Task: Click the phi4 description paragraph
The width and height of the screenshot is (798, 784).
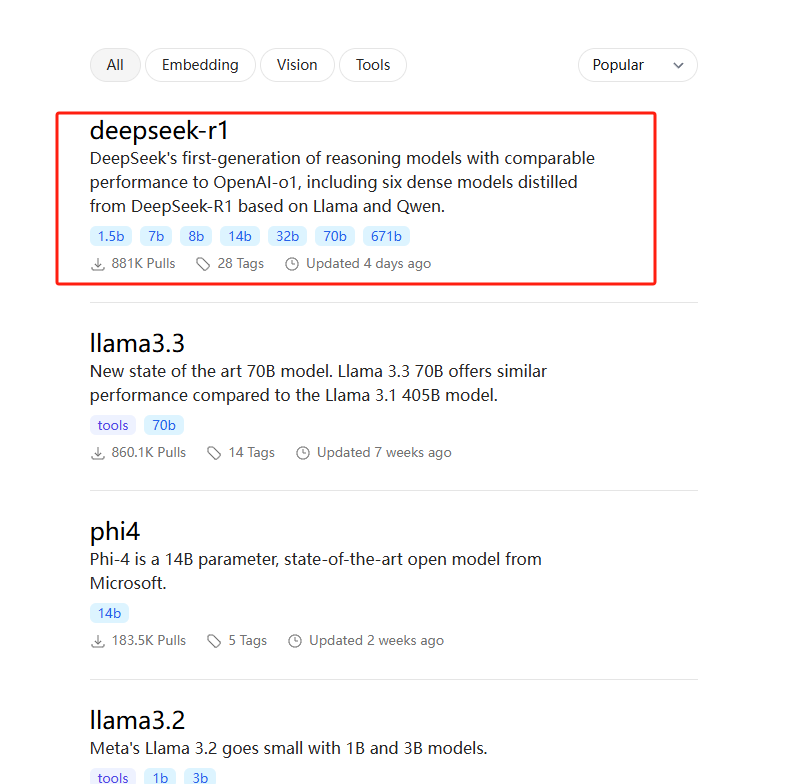Action: pos(316,571)
